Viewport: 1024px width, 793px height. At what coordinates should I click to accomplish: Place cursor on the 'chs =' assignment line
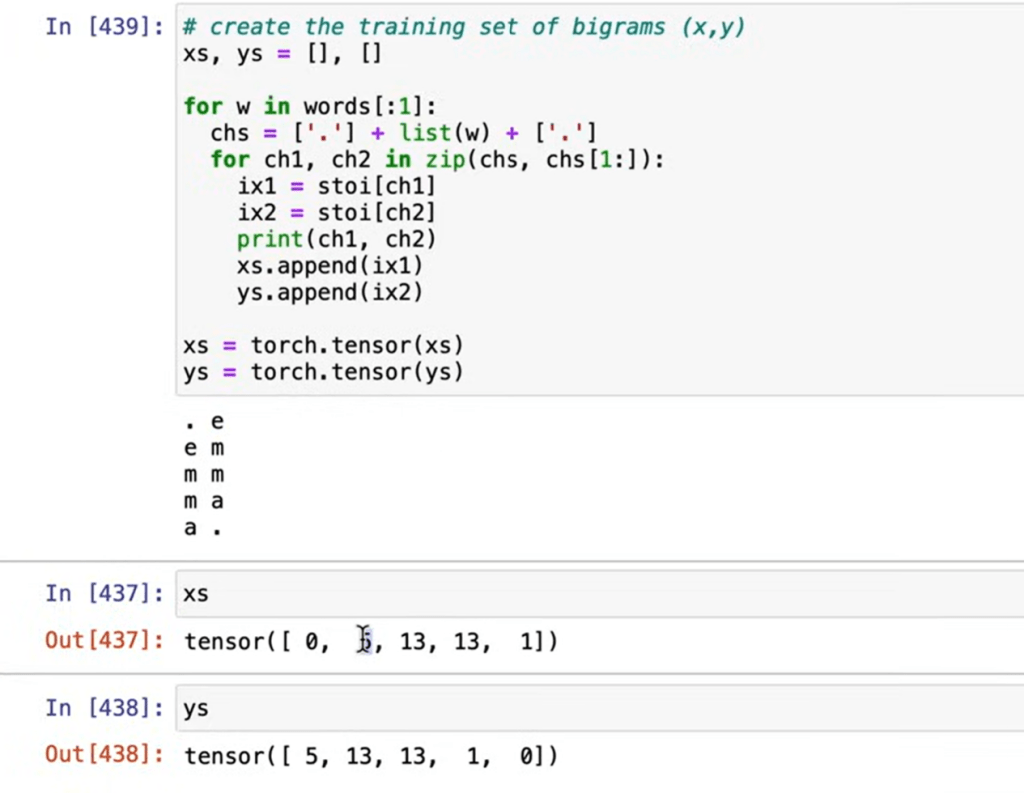coord(403,132)
